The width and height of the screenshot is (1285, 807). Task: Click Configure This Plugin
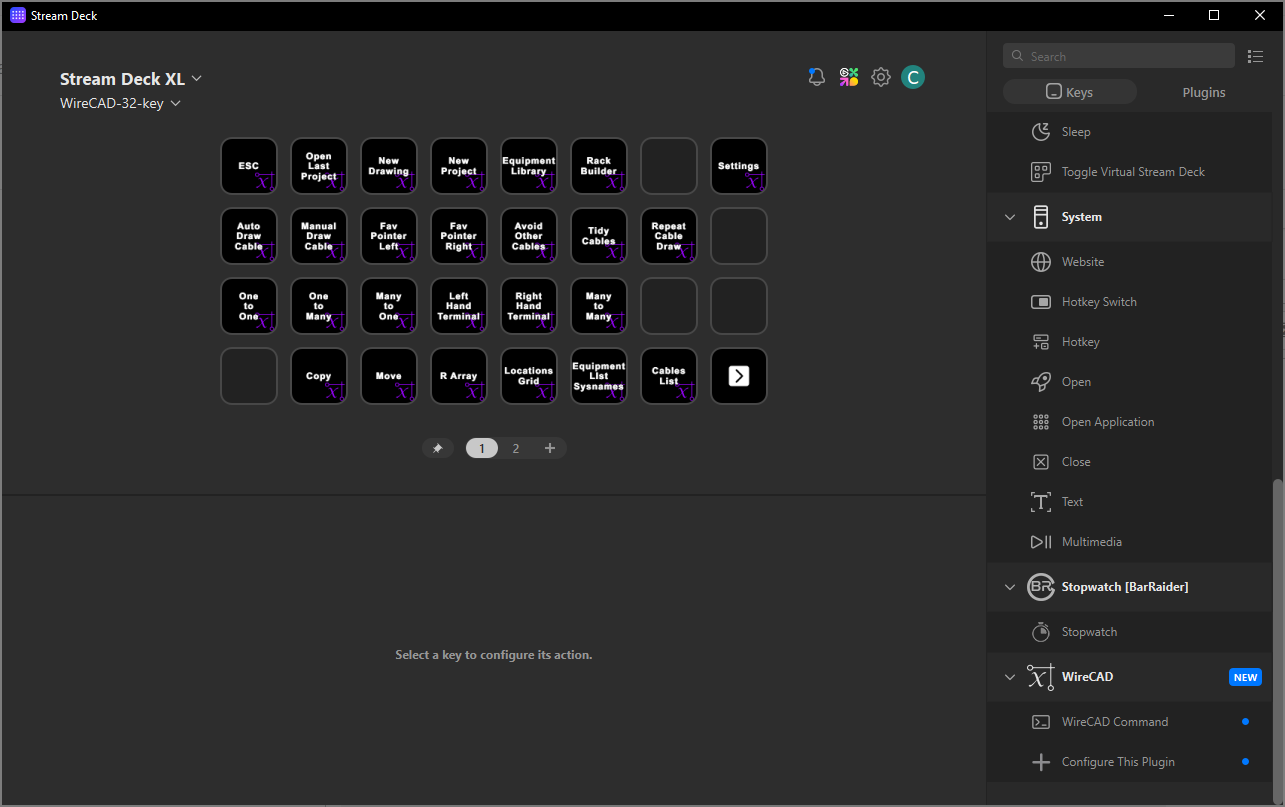pyautogui.click(x=1117, y=762)
